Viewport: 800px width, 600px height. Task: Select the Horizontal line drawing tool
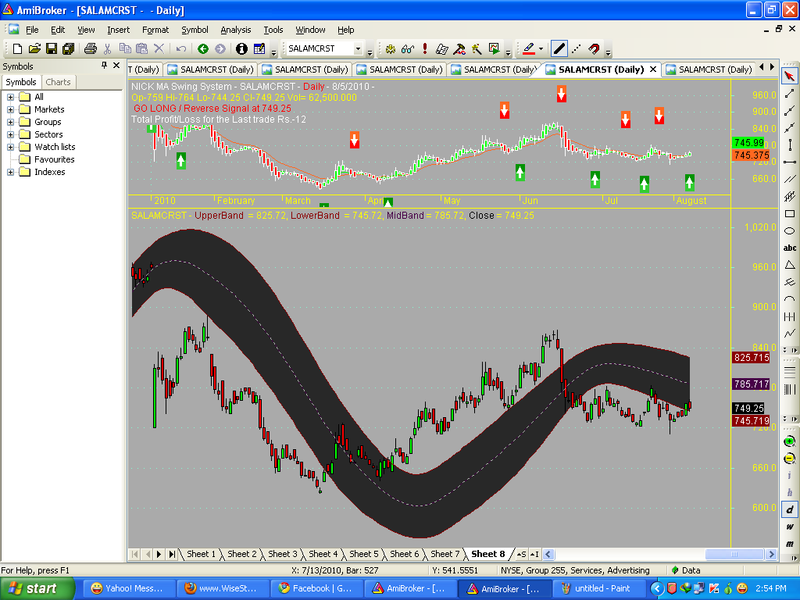(x=790, y=162)
